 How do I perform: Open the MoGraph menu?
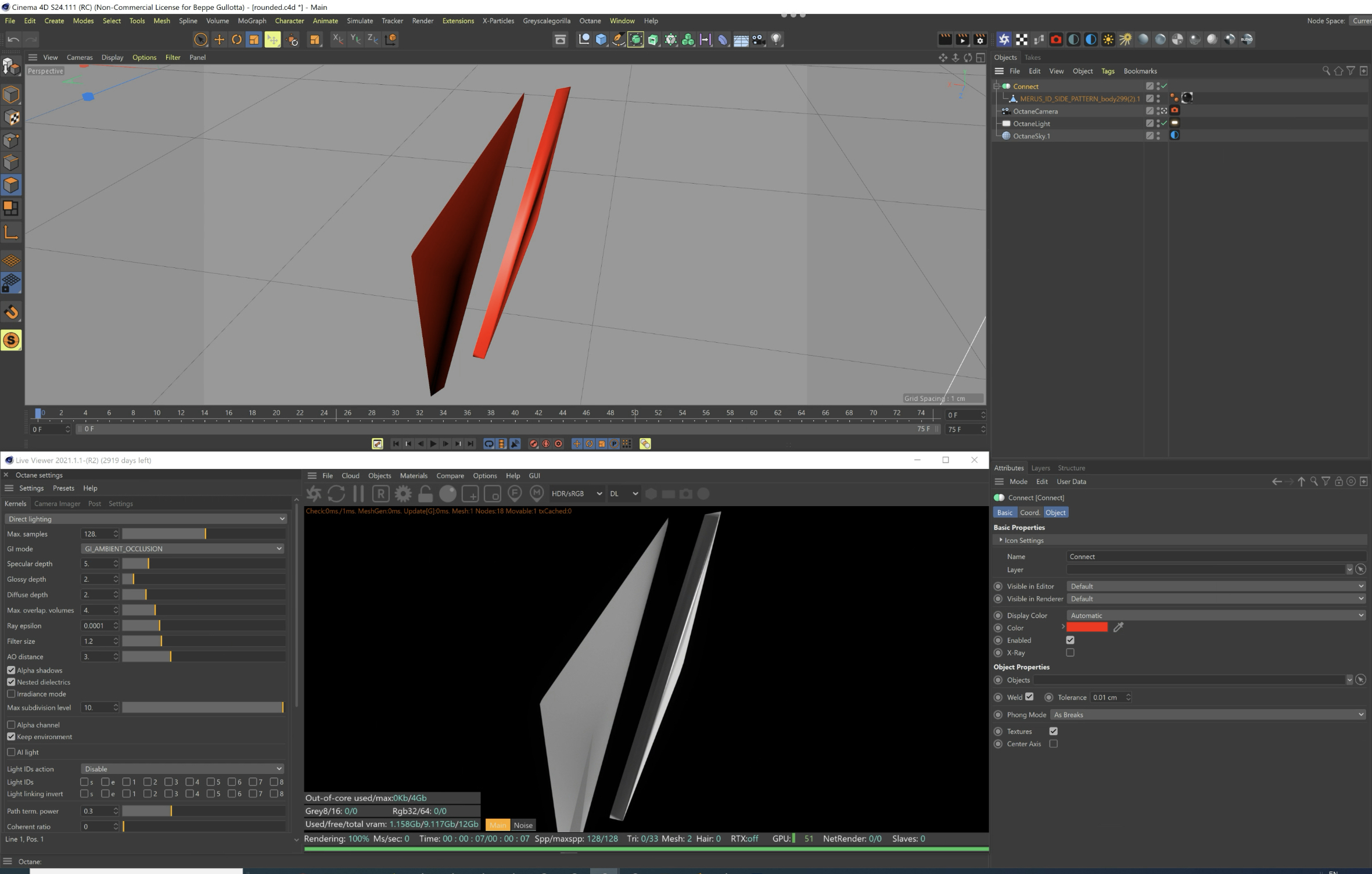point(252,21)
